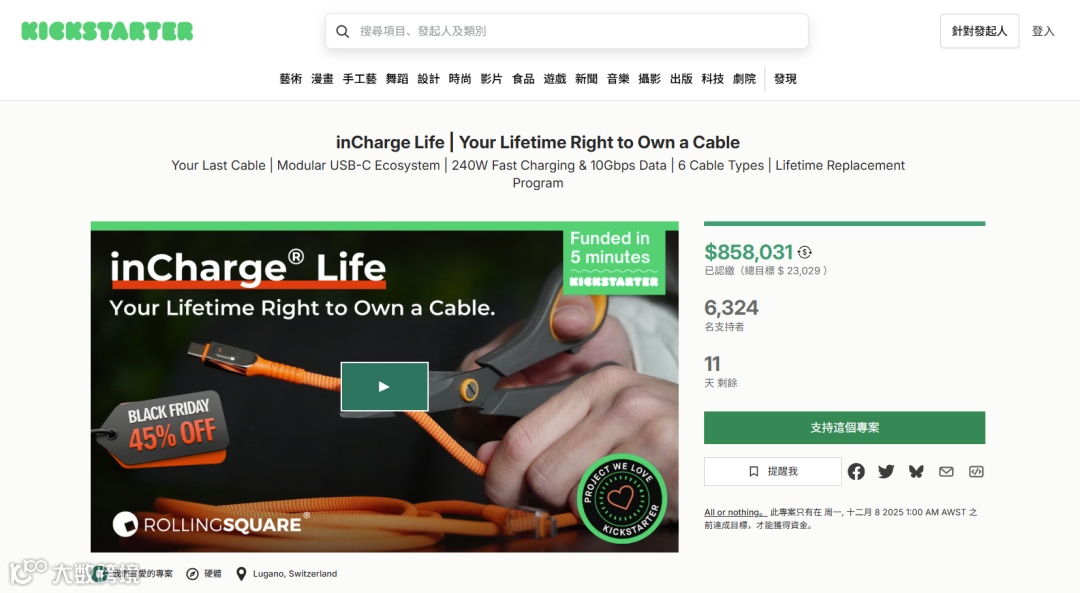Click the 登入 link
The height and width of the screenshot is (593, 1080).
coord(1043,31)
